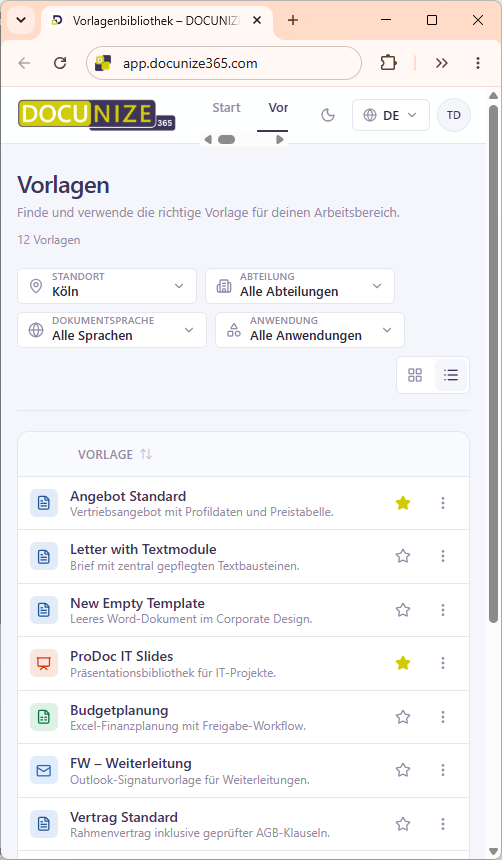Open the FW – Weiterleitung title
Viewport: 502px width, 860px height.
tap(131, 763)
